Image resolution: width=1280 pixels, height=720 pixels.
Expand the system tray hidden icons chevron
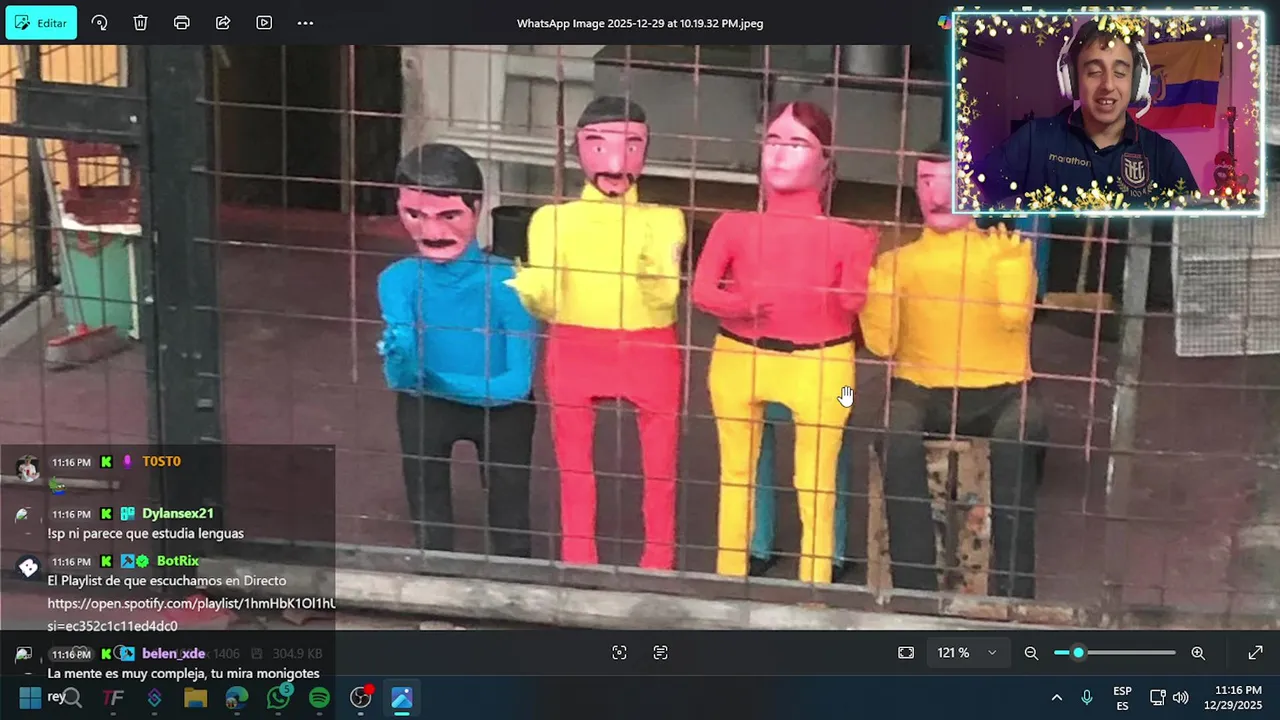[1056, 698]
